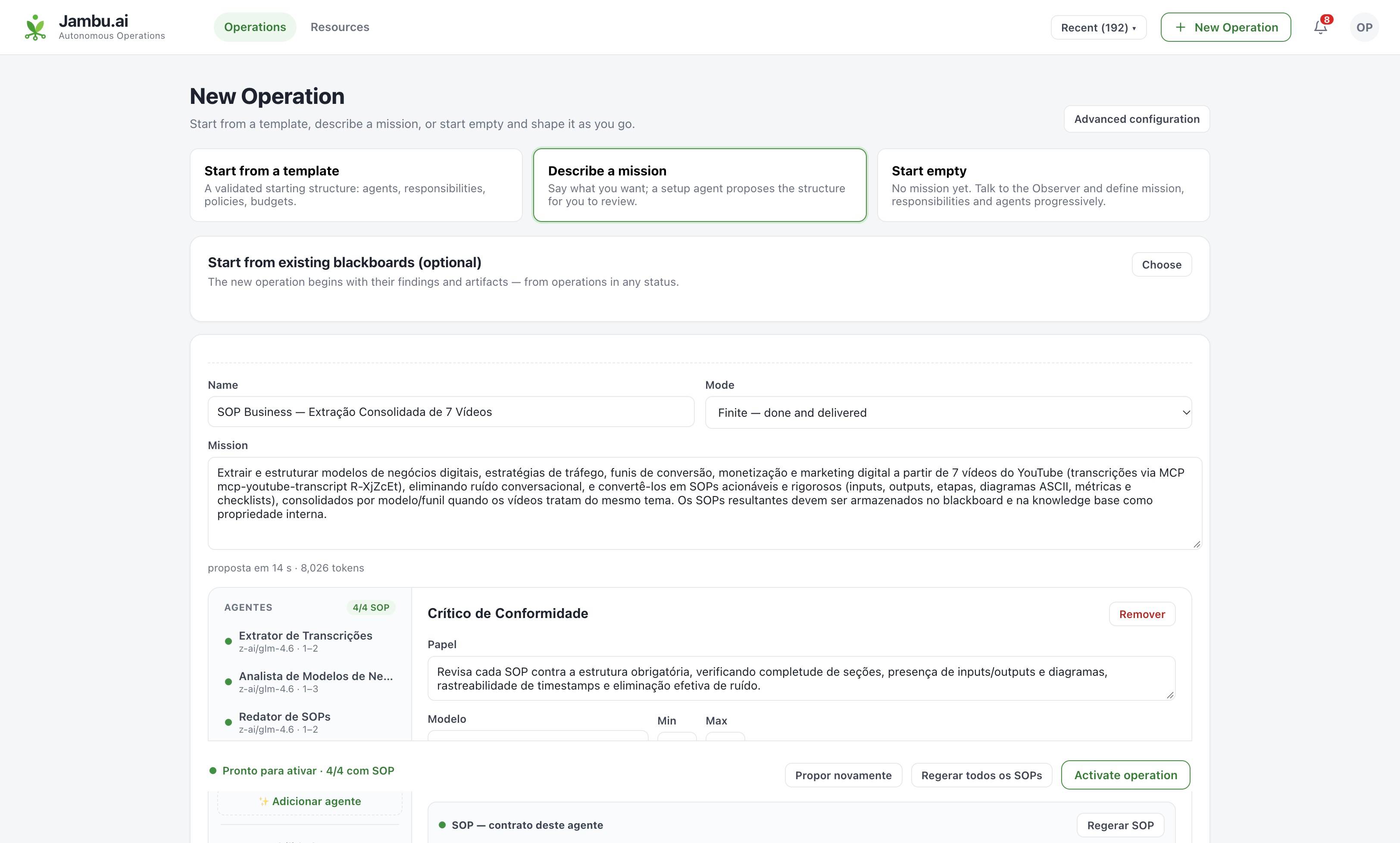
Task: Click Propor novamente
Action: click(x=844, y=775)
